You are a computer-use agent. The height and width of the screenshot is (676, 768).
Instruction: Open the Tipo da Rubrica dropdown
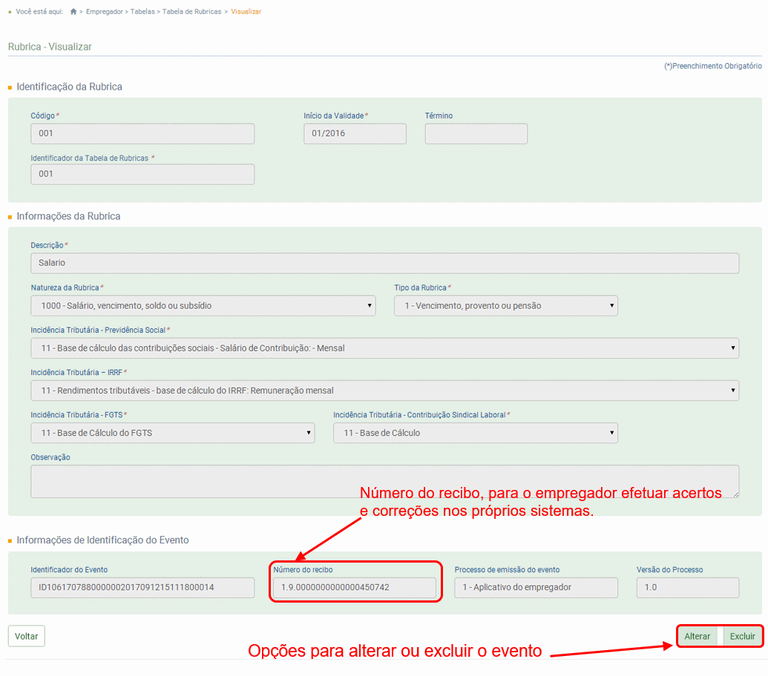pyautogui.click(x=505, y=306)
